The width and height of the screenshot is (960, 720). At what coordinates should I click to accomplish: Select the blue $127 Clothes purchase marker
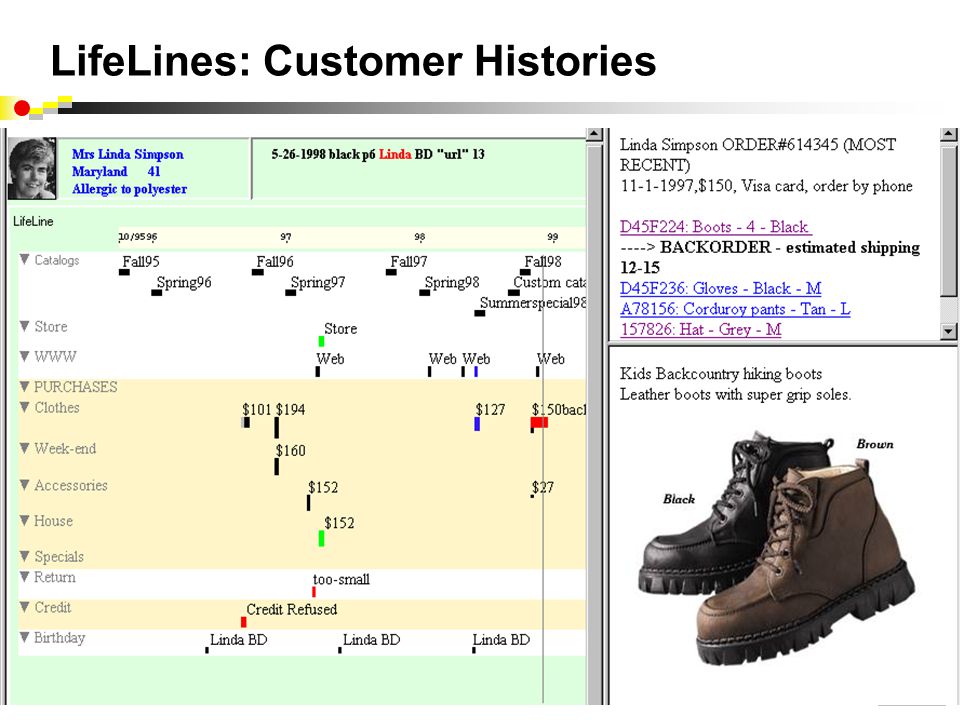coord(477,424)
